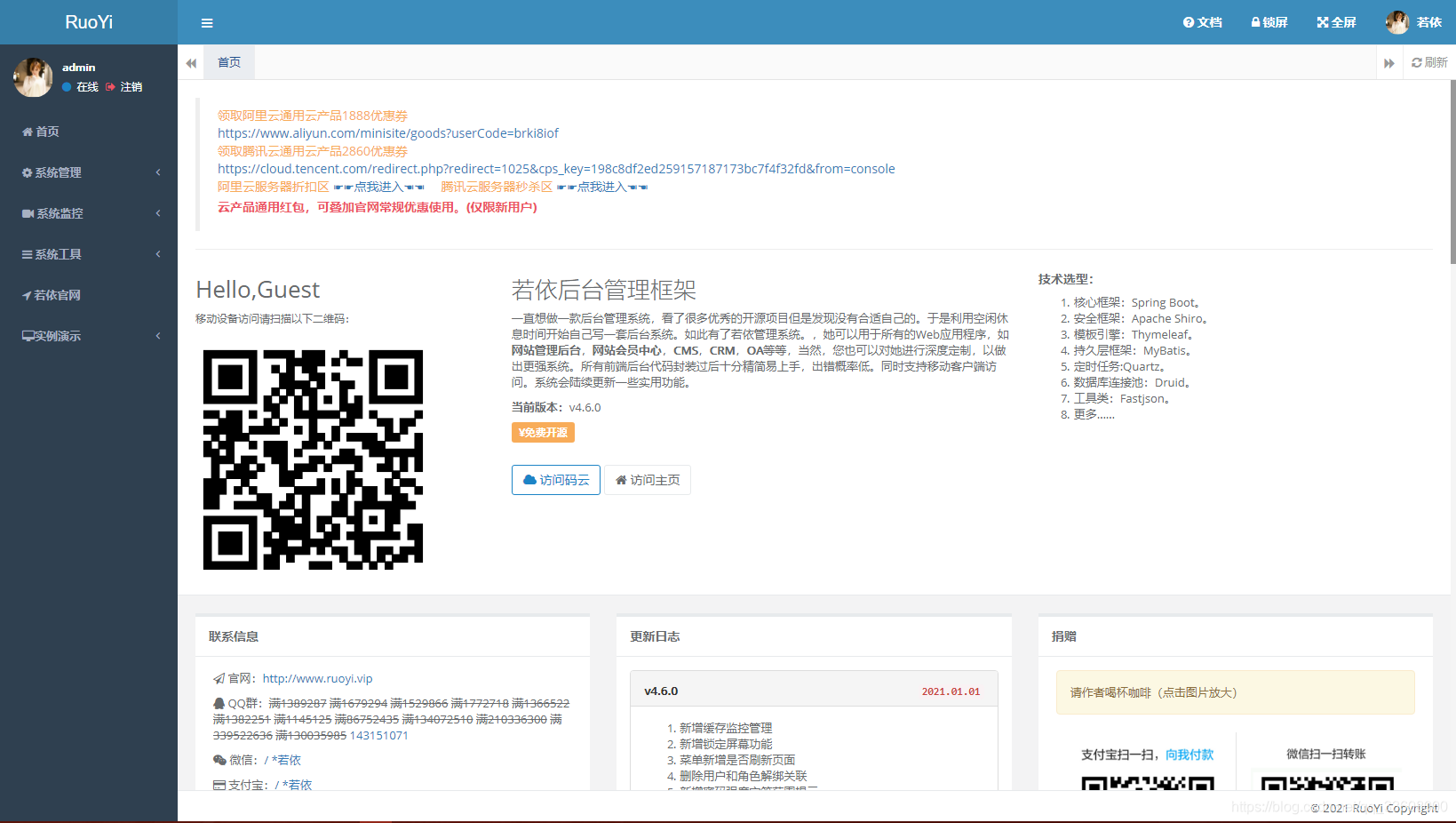Image resolution: width=1456 pixels, height=823 pixels.
Task: Click the 系统工具 chevron arrow
Action: click(x=158, y=254)
